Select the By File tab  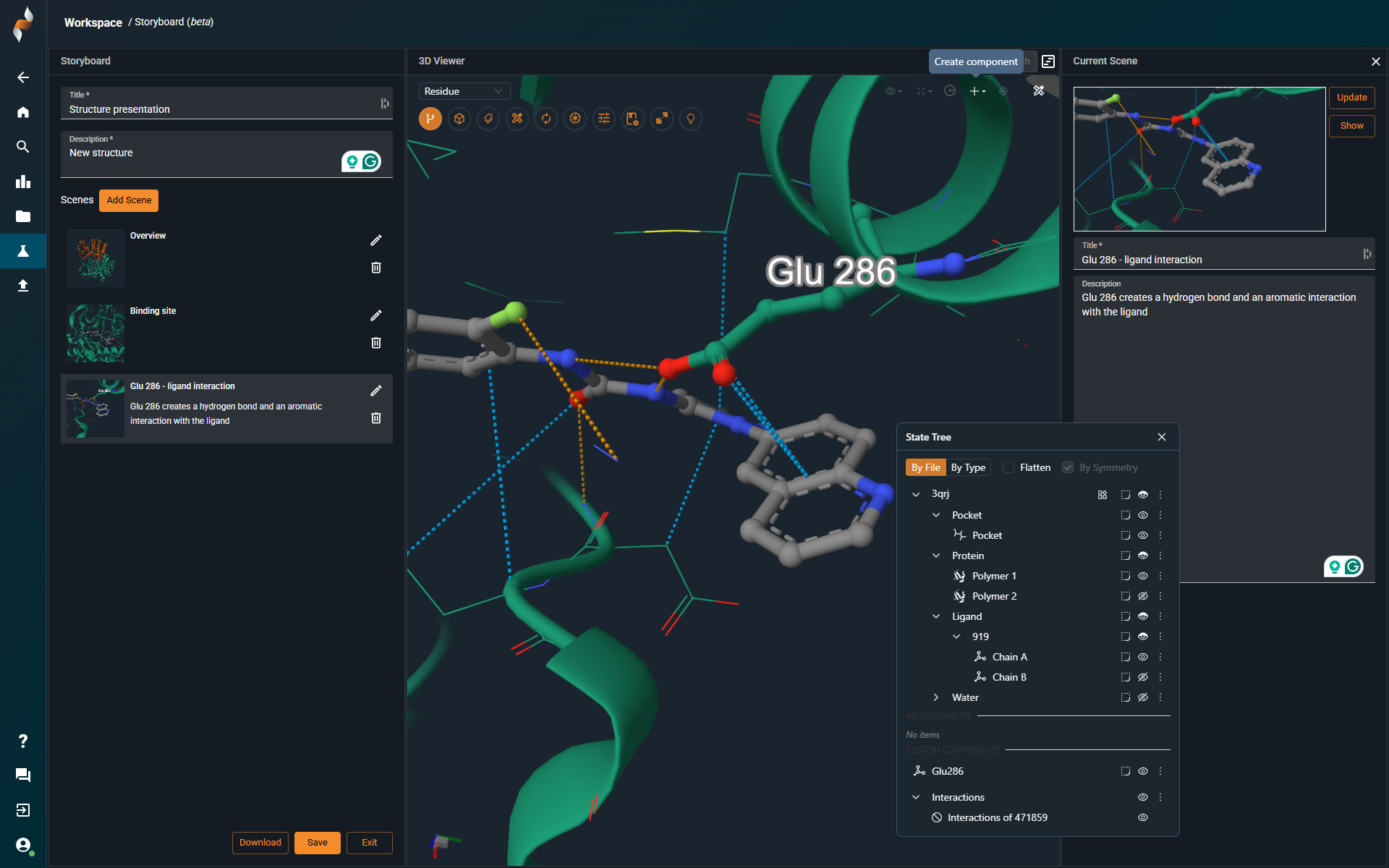(925, 467)
